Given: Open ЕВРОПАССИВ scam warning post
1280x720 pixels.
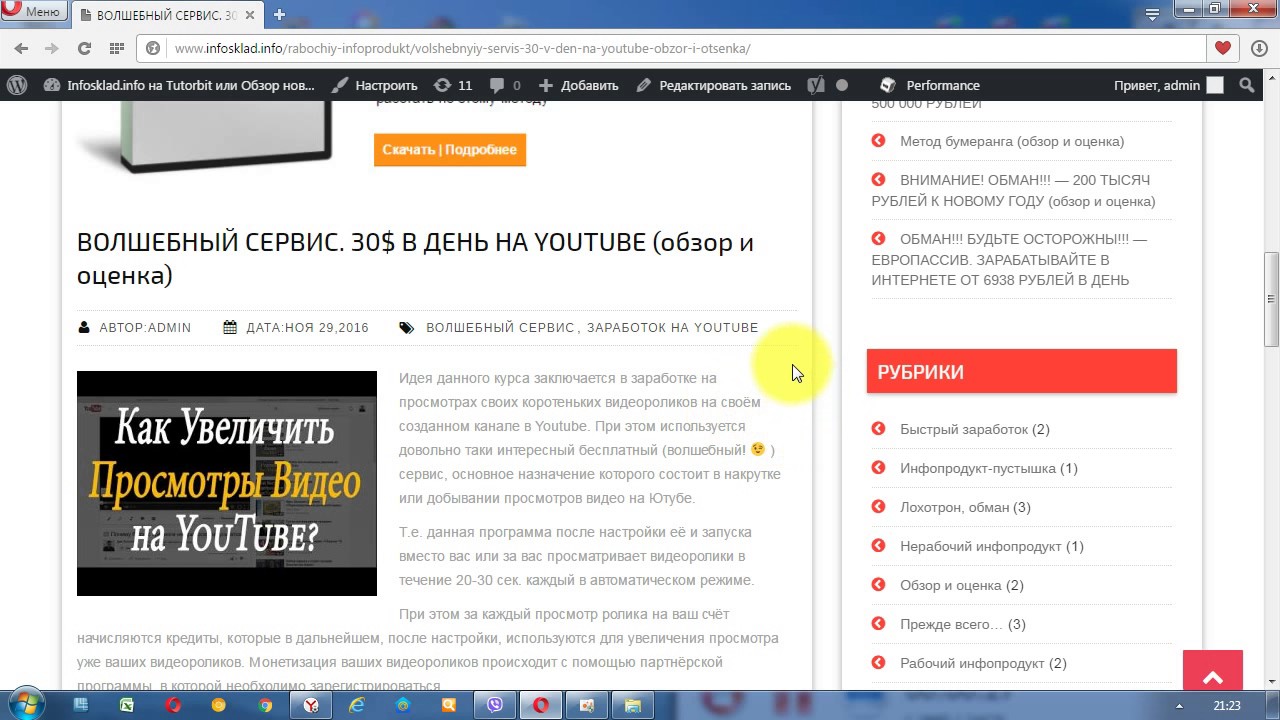Looking at the screenshot, I should 1009,259.
